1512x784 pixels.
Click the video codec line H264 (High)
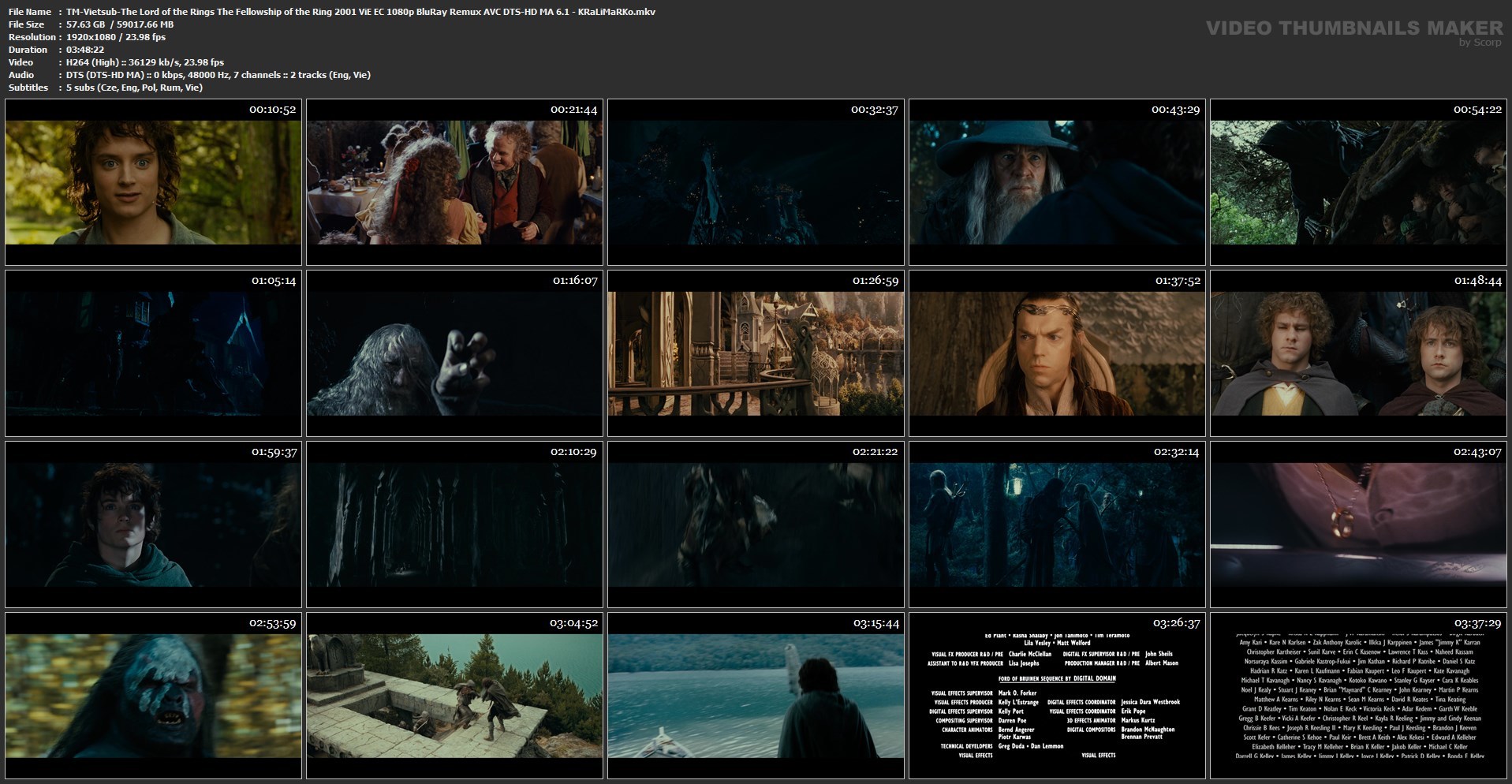tap(145, 62)
